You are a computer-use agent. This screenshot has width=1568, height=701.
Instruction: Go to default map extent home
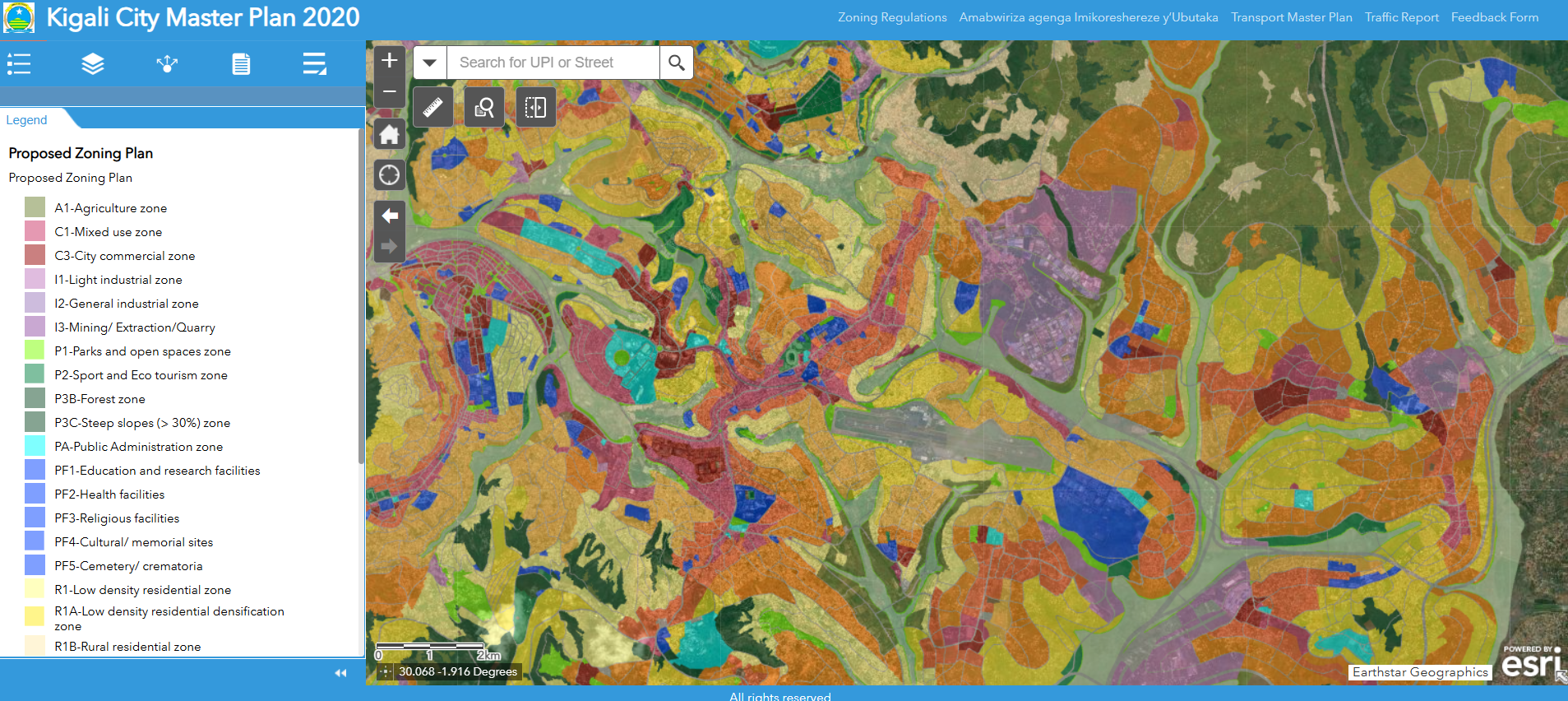(x=390, y=134)
